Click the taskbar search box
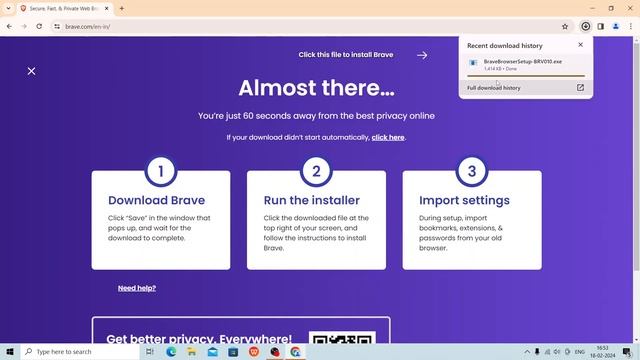This screenshot has height=360, width=640. coord(80,351)
